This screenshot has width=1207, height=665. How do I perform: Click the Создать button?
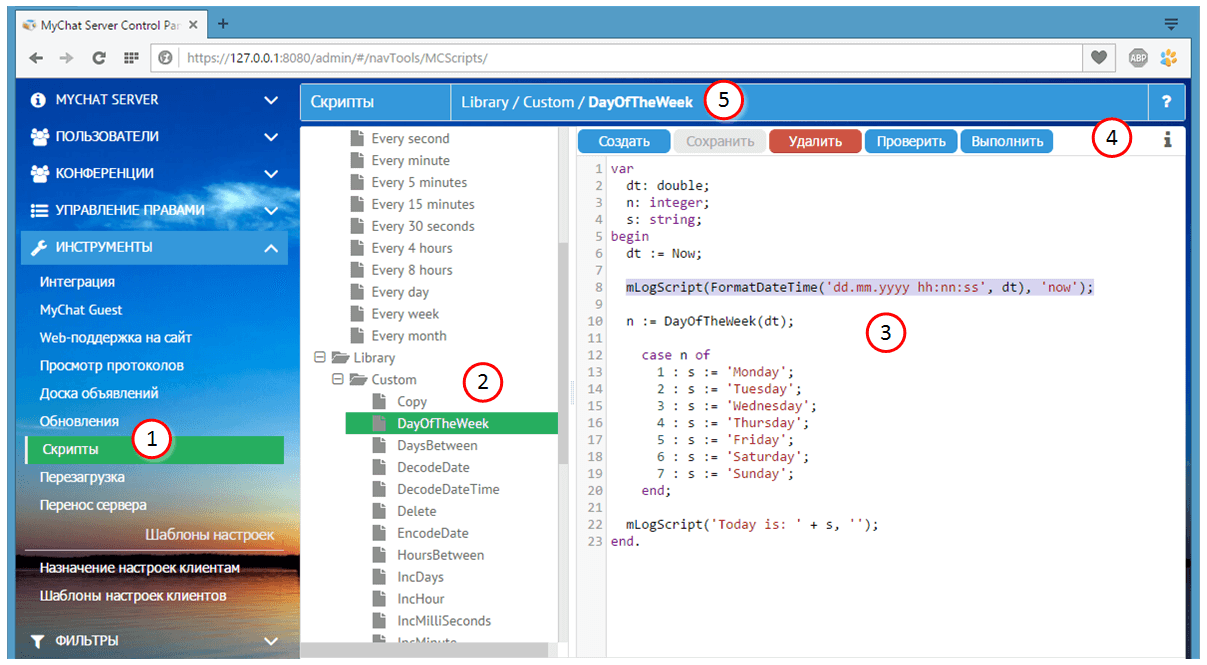tap(624, 141)
